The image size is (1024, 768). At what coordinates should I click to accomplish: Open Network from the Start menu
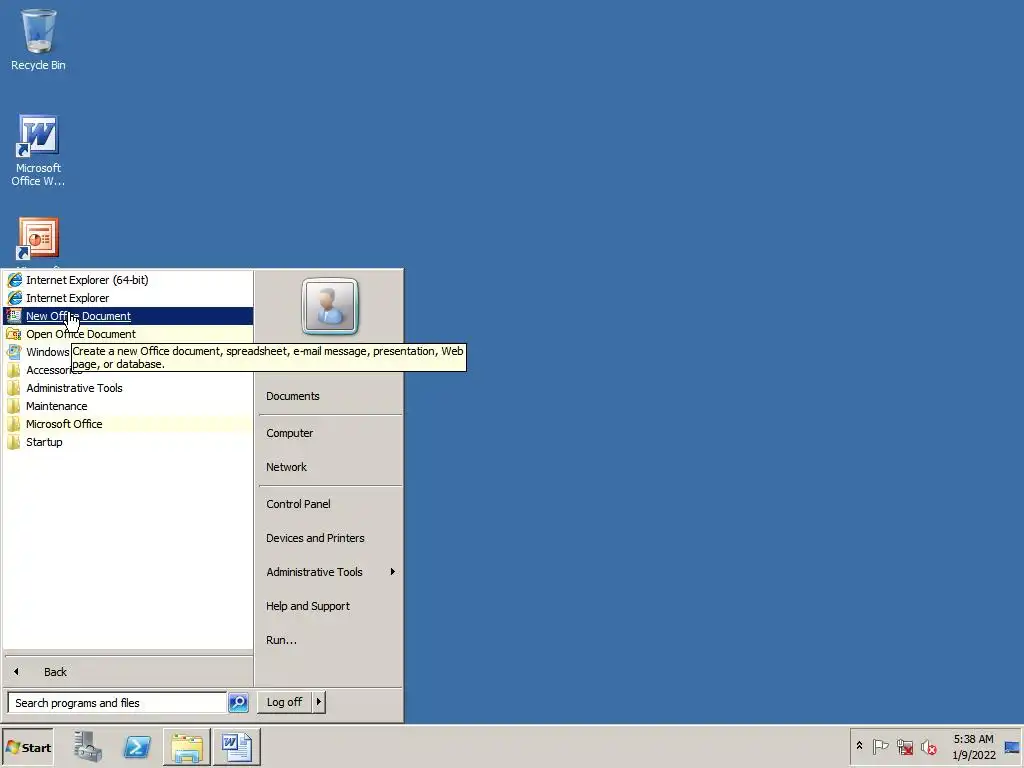[330, 467]
